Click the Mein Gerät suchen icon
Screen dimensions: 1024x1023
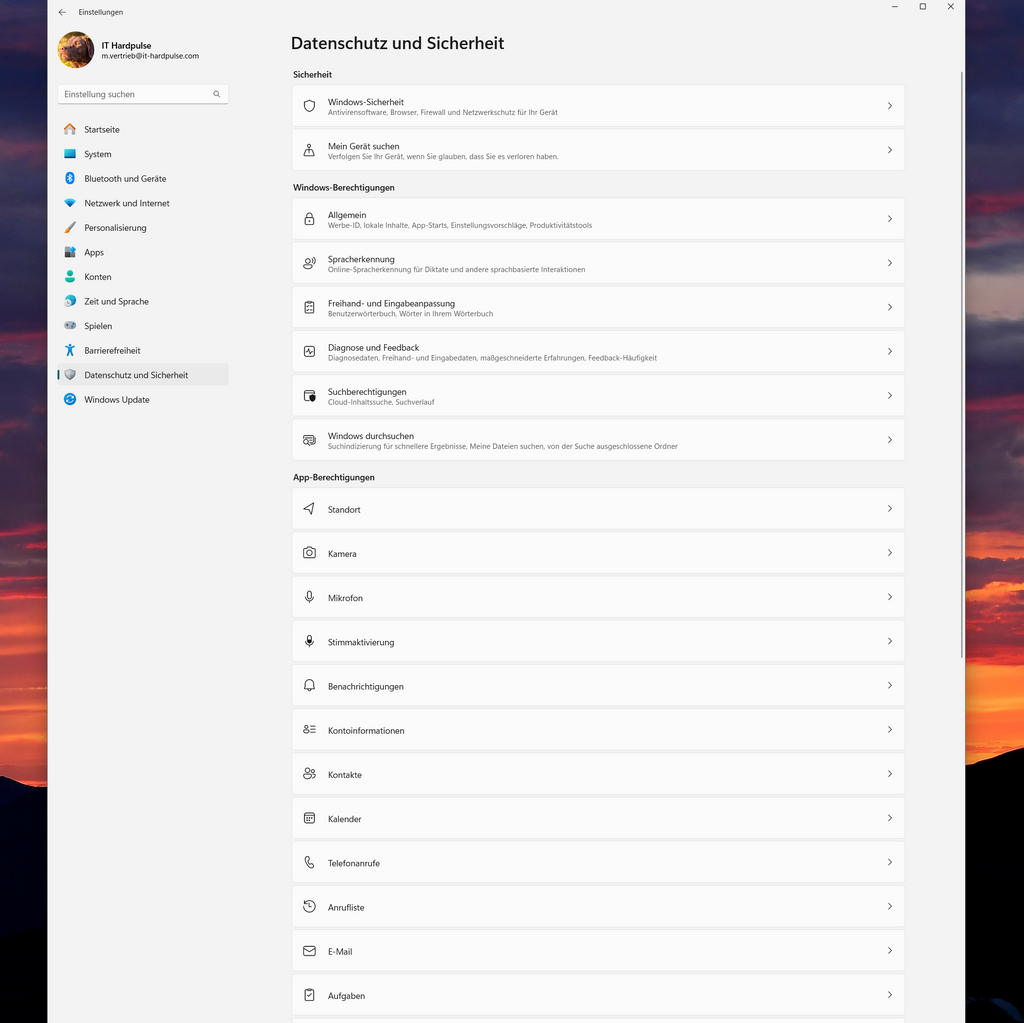click(309, 150)
